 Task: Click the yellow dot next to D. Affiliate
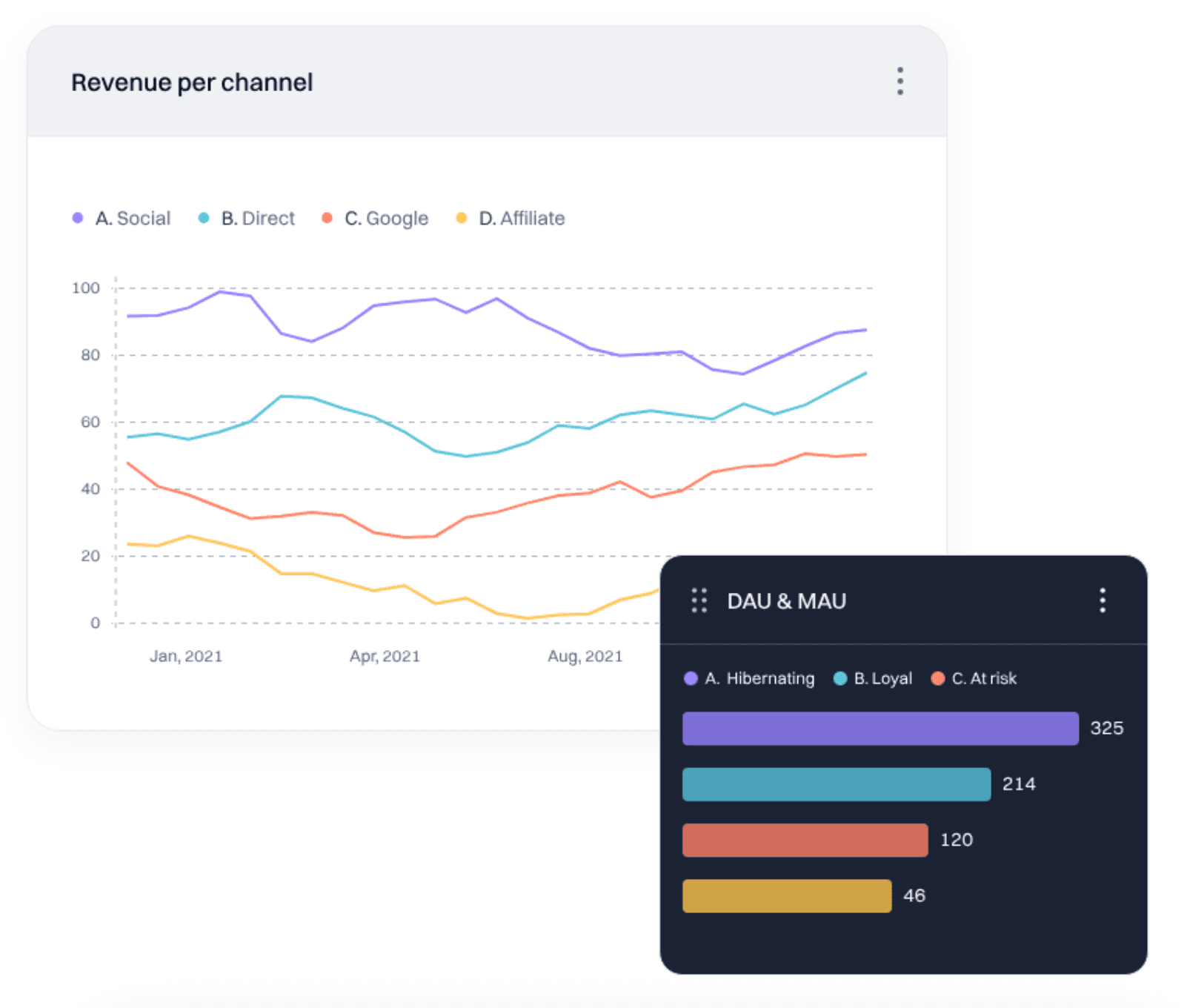point(461,217)
